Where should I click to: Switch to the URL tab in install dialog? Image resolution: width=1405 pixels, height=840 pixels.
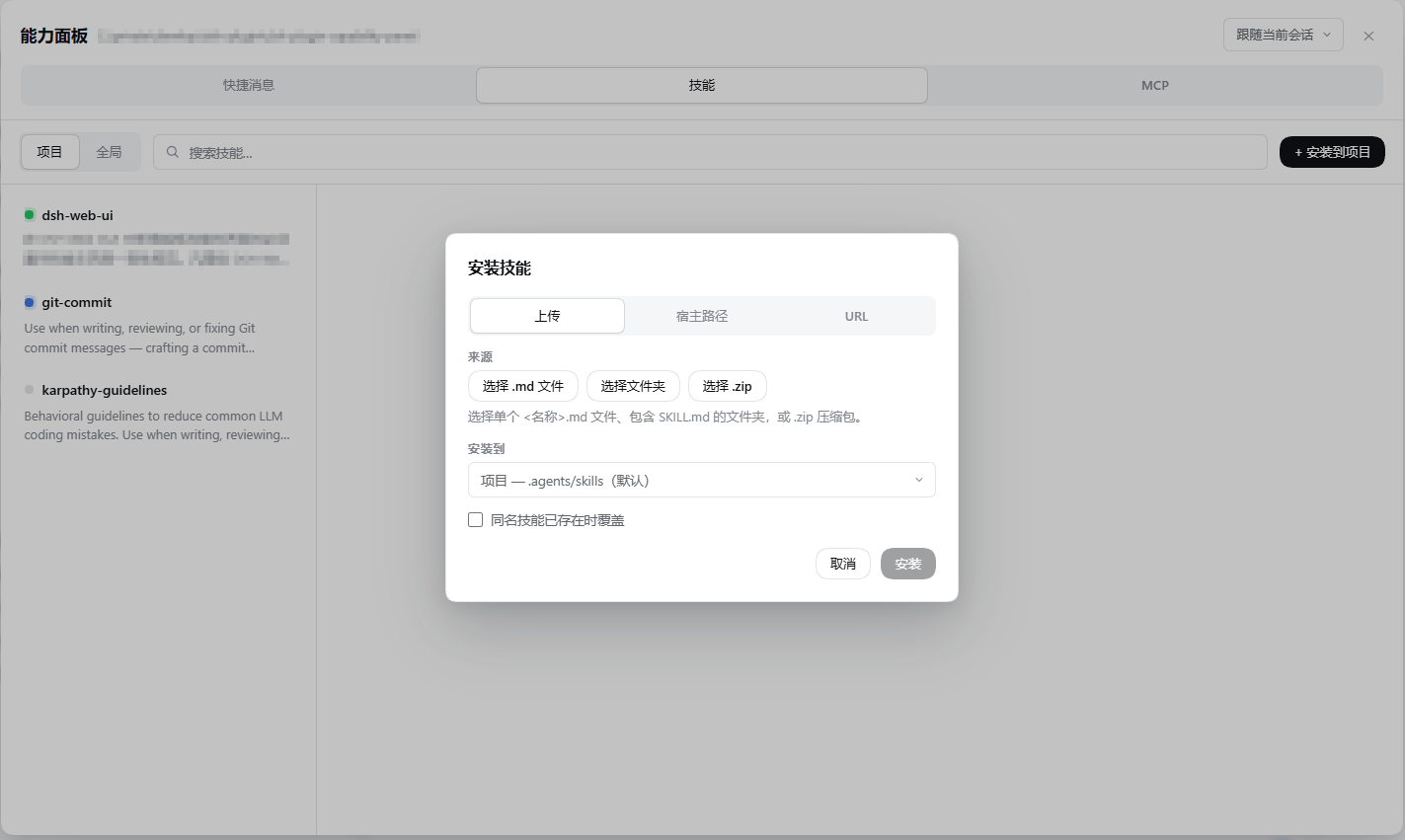(856, 316)
